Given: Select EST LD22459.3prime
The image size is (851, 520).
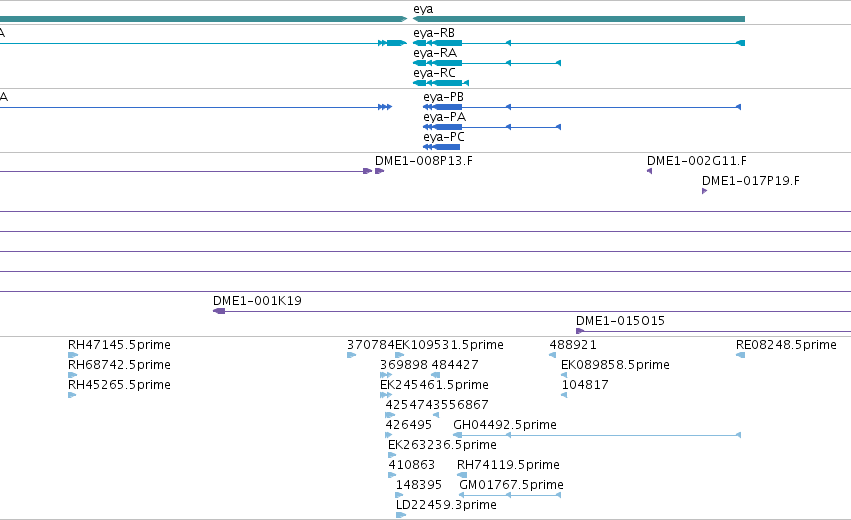Looking at the screenshot, I should 446,505.
